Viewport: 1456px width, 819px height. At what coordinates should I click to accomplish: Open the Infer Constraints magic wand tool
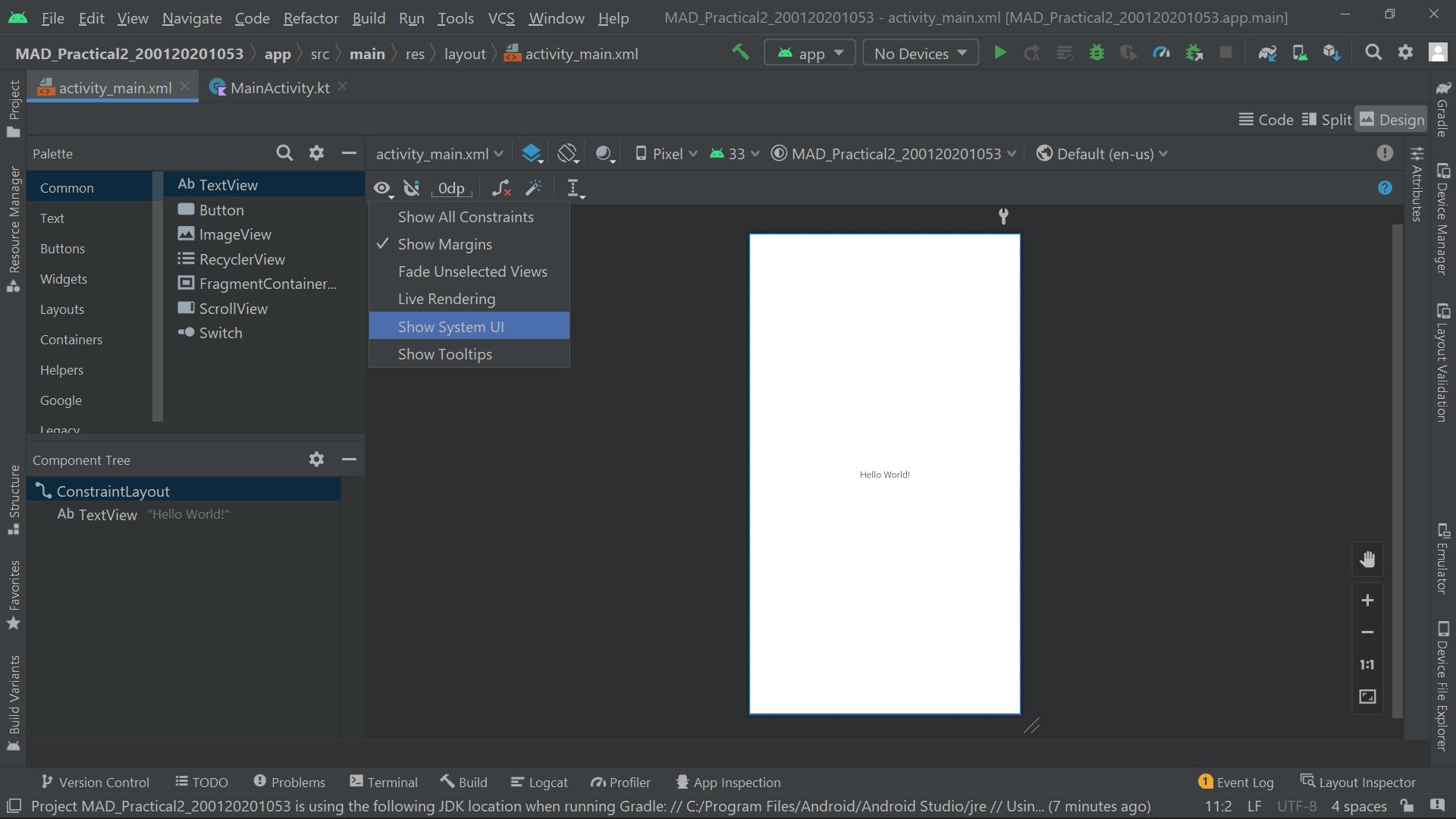535,188
